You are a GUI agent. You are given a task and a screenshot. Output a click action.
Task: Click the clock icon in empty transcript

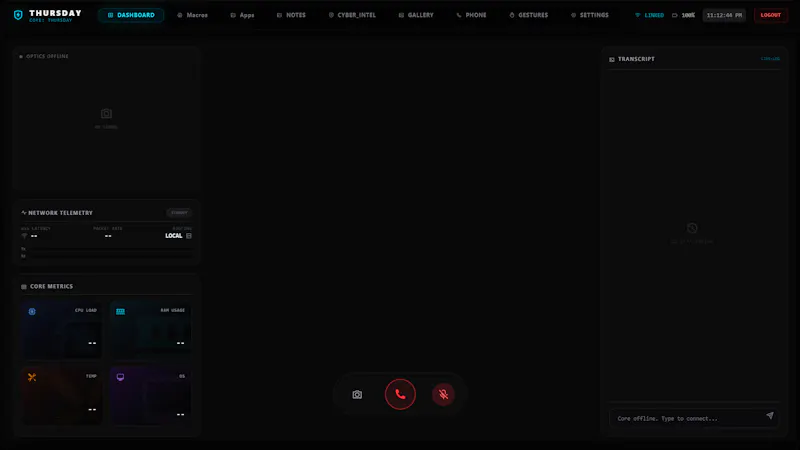coord(692,228)
